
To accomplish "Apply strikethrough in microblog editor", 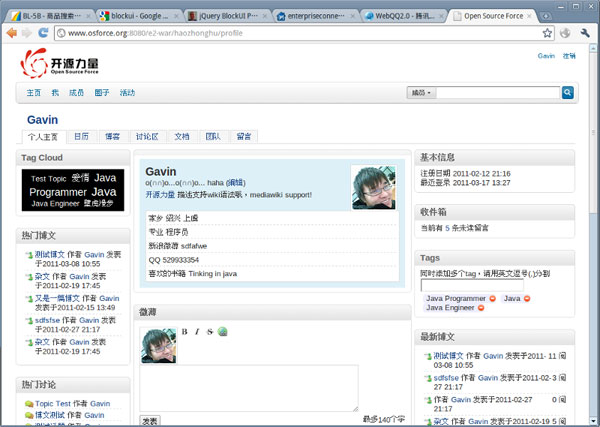I will pos(210,331).
